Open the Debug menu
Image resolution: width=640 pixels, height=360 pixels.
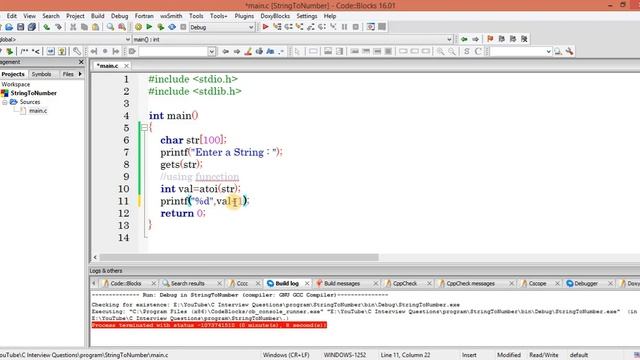pos(119,16)
